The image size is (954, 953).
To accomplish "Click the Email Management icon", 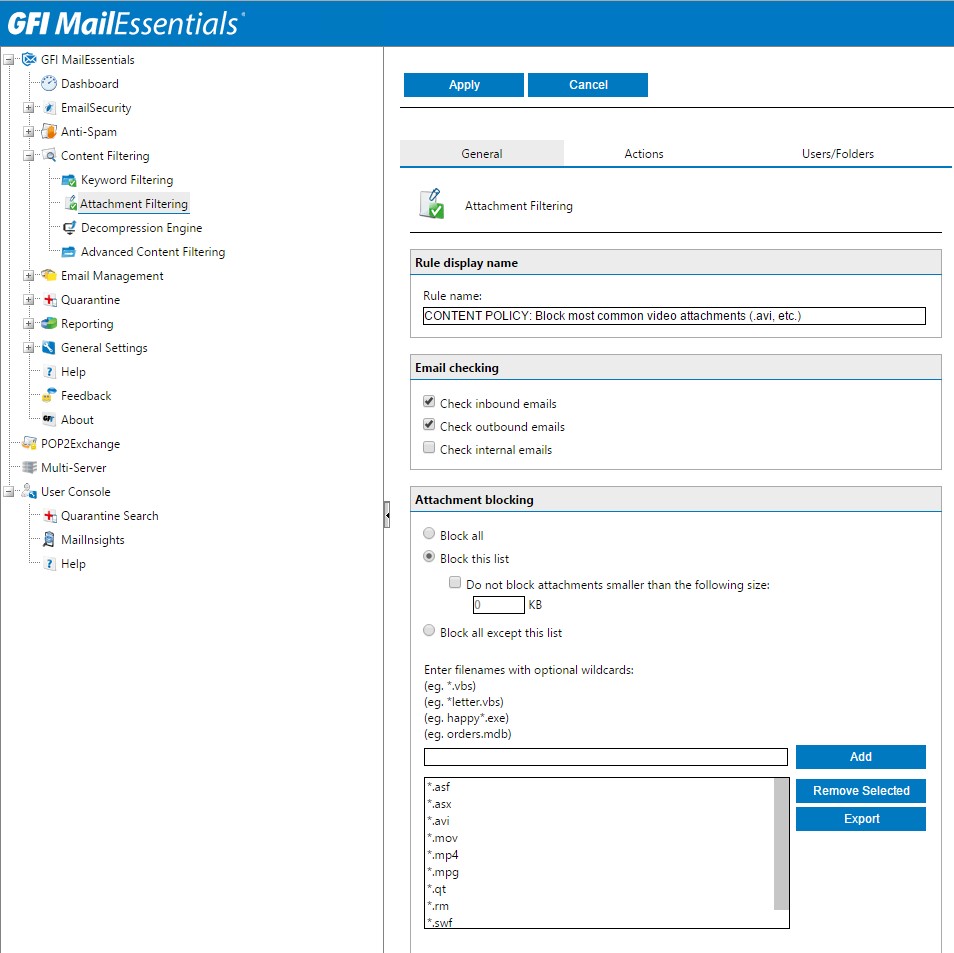I will click(49, 276).
